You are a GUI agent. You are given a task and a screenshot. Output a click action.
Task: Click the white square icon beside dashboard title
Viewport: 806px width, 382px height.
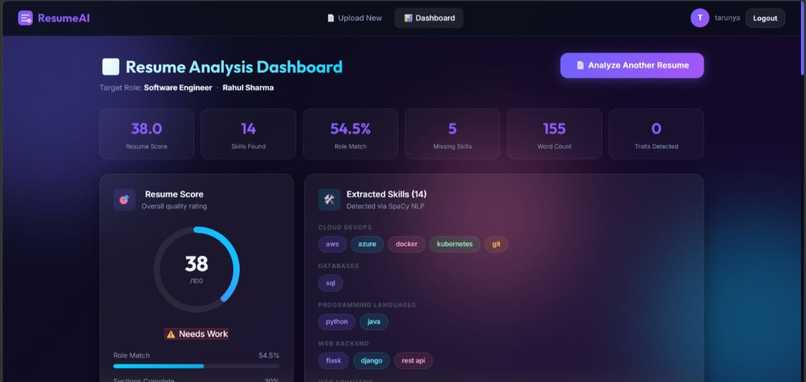[x=111, y=67]
